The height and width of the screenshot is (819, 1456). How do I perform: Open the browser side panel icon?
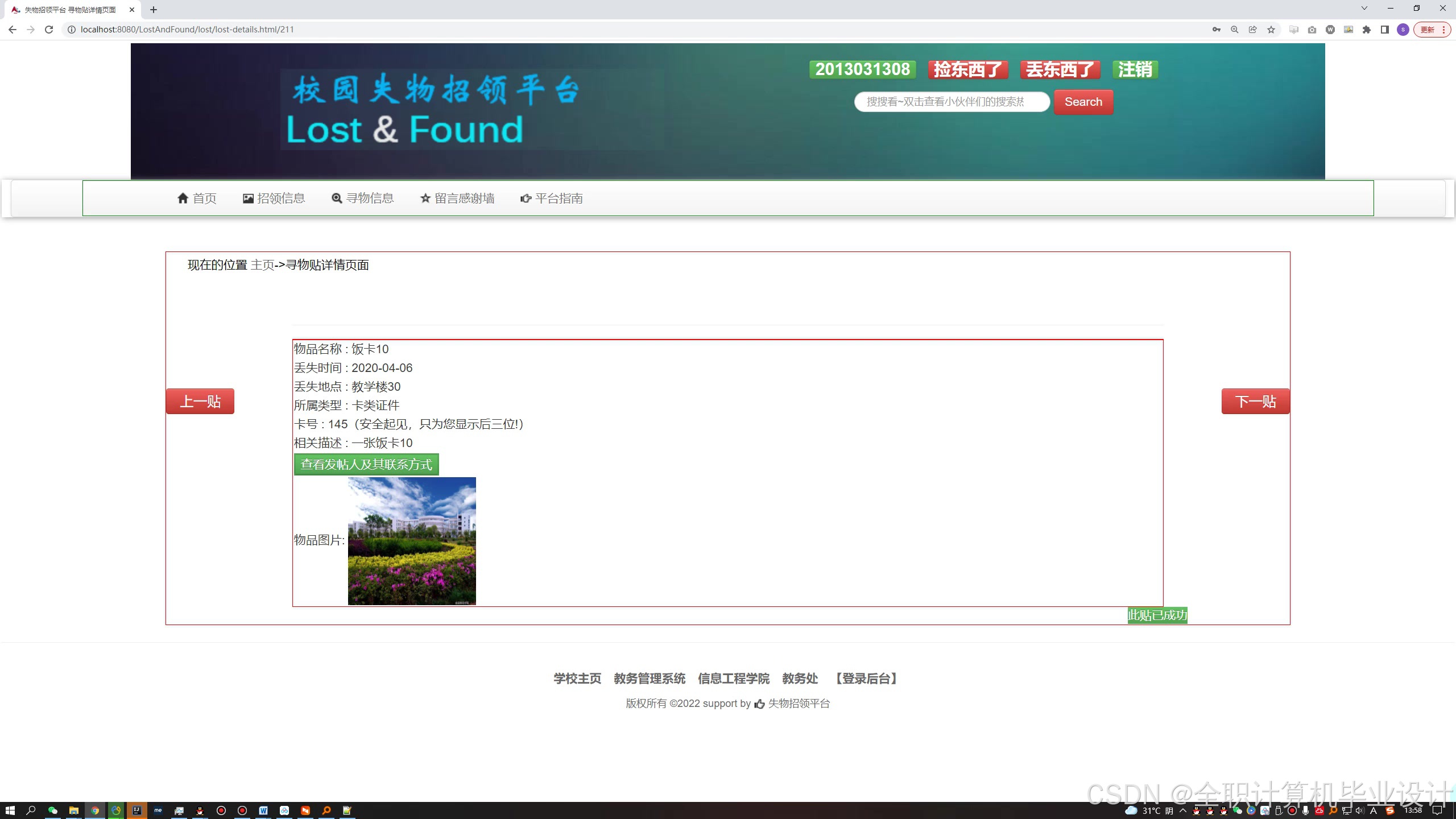pyautogui.click(x=1385, y=30)
